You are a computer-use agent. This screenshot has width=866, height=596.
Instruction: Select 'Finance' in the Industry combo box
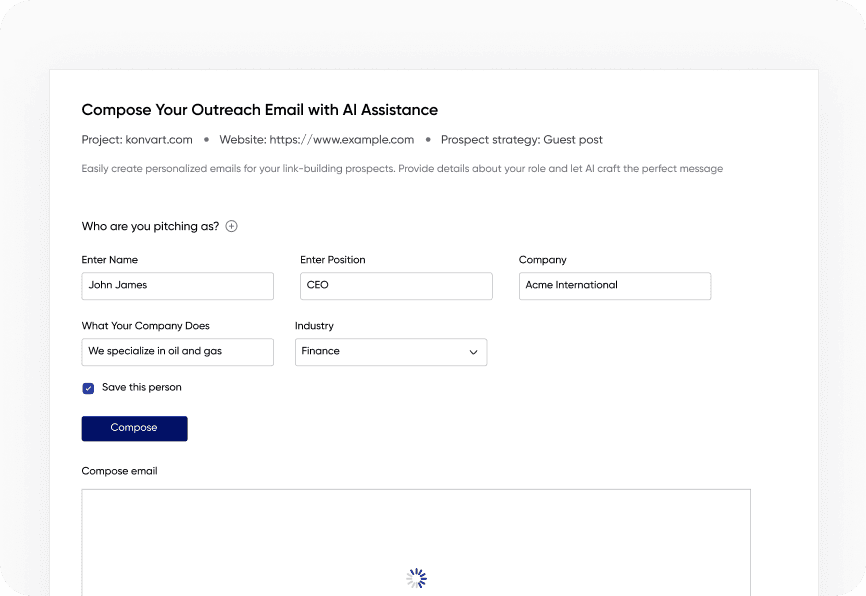click(x=390, y=352)
